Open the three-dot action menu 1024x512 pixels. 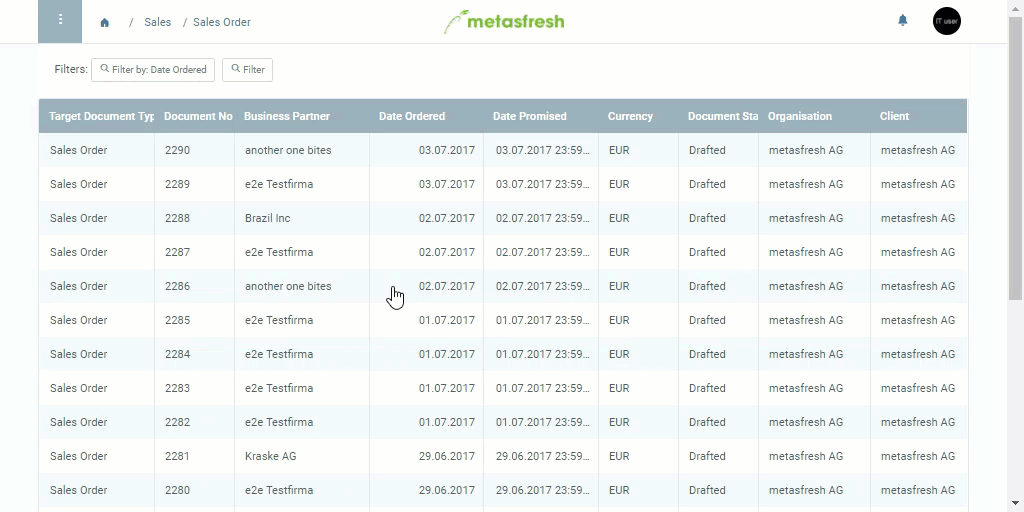(x=60, y=21)
